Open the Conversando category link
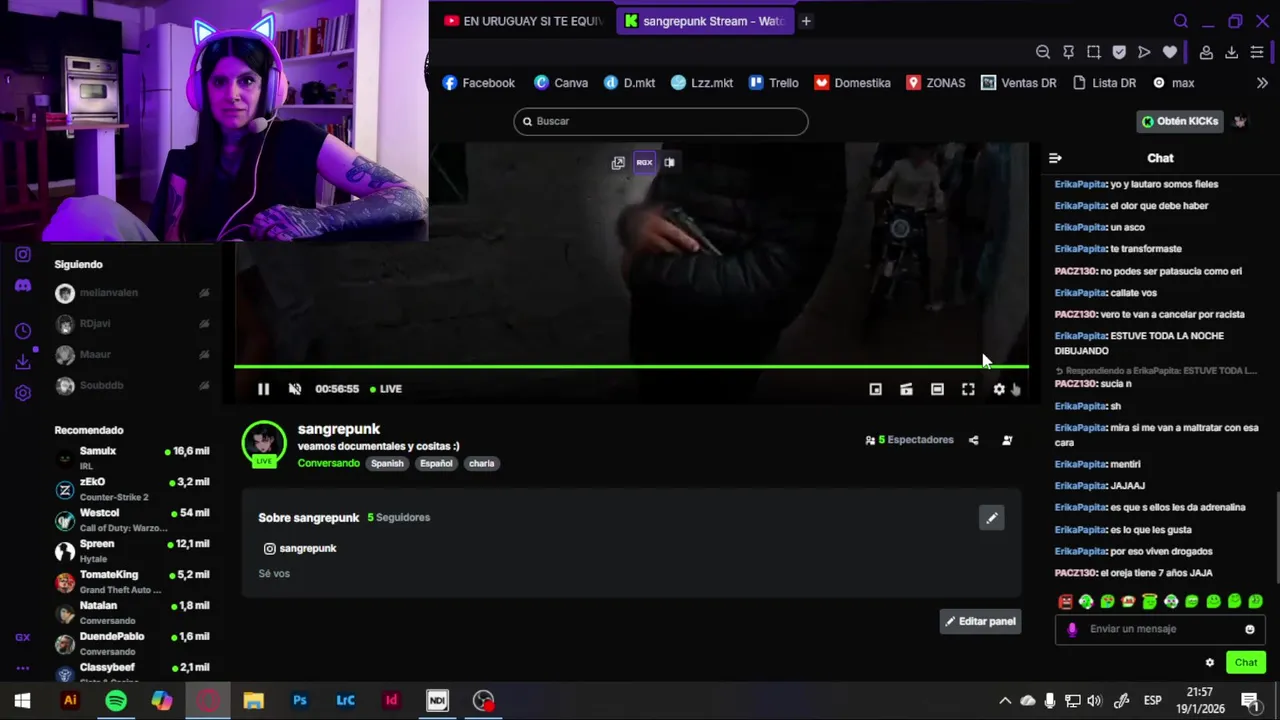Viewport: 1280px width, 720px height. point(328,463)
